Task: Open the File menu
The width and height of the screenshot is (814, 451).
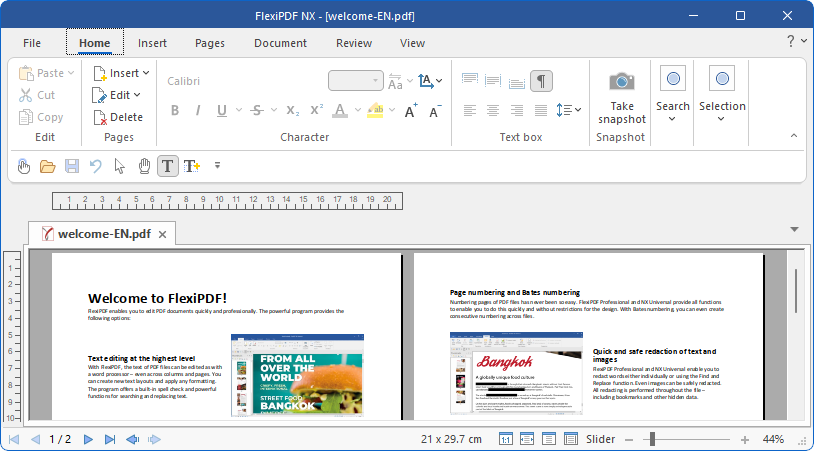Action: [32, 43]
